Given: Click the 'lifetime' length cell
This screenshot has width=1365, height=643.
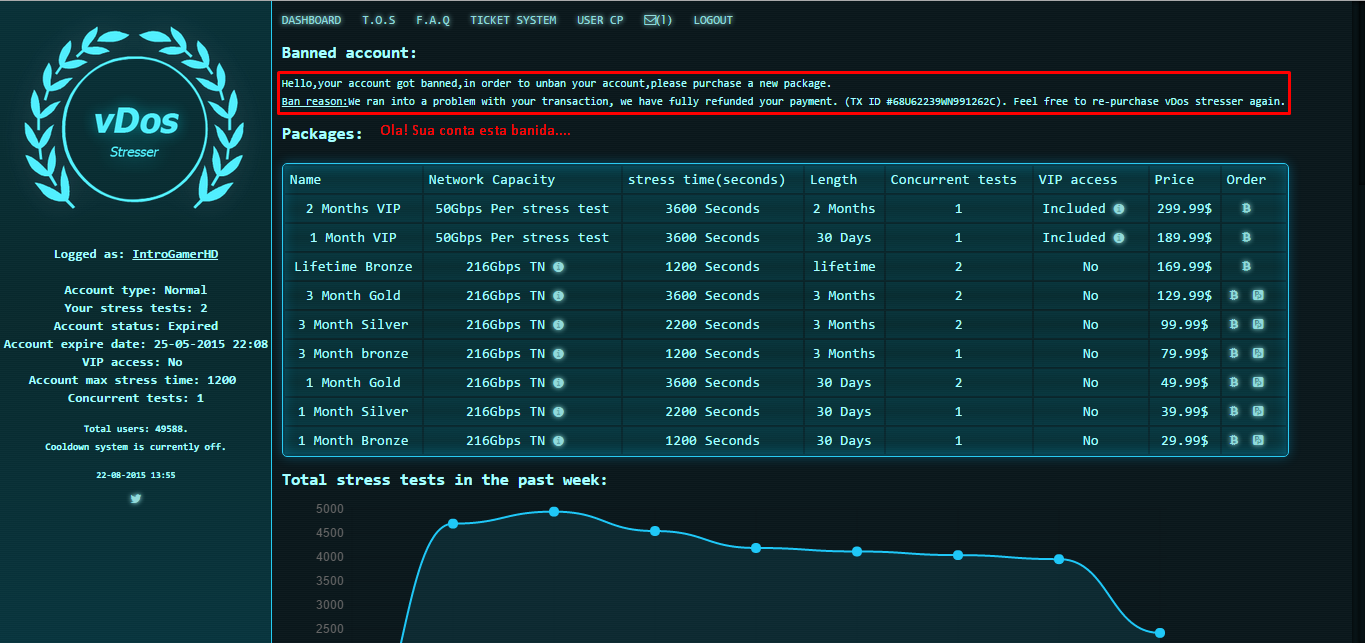Looking at the screenshot, I should coord(844,267).
